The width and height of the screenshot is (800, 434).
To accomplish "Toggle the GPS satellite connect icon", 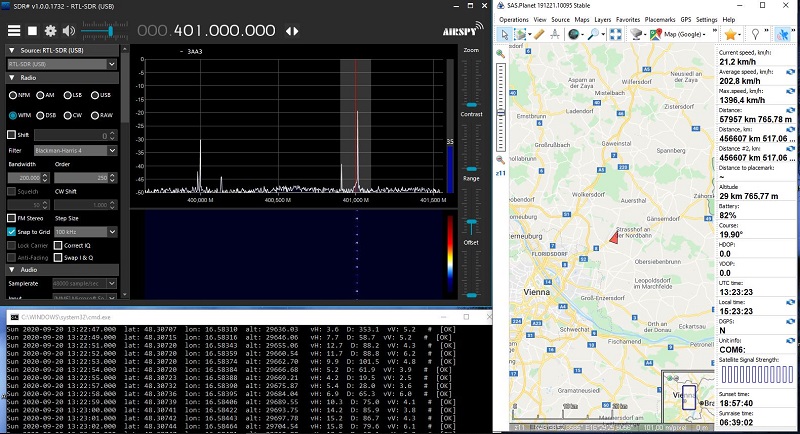I will tap(782, 35).
